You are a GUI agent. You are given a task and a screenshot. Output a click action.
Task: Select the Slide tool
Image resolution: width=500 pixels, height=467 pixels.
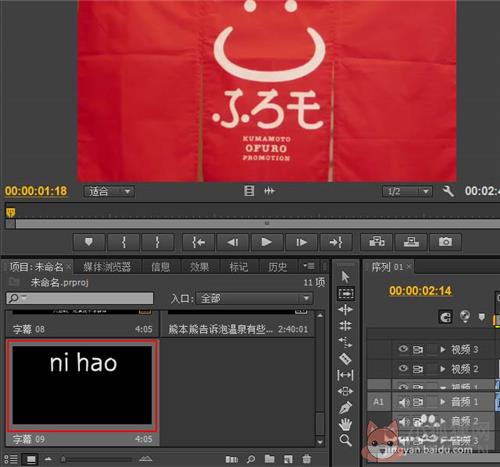pos(345,391)
